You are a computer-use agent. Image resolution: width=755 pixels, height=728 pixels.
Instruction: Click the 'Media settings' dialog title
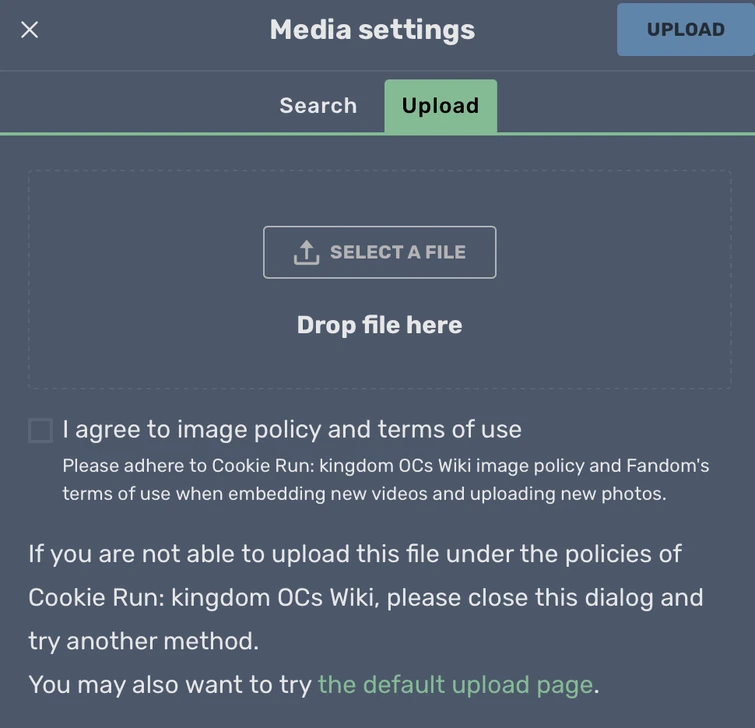click(372, 30)
